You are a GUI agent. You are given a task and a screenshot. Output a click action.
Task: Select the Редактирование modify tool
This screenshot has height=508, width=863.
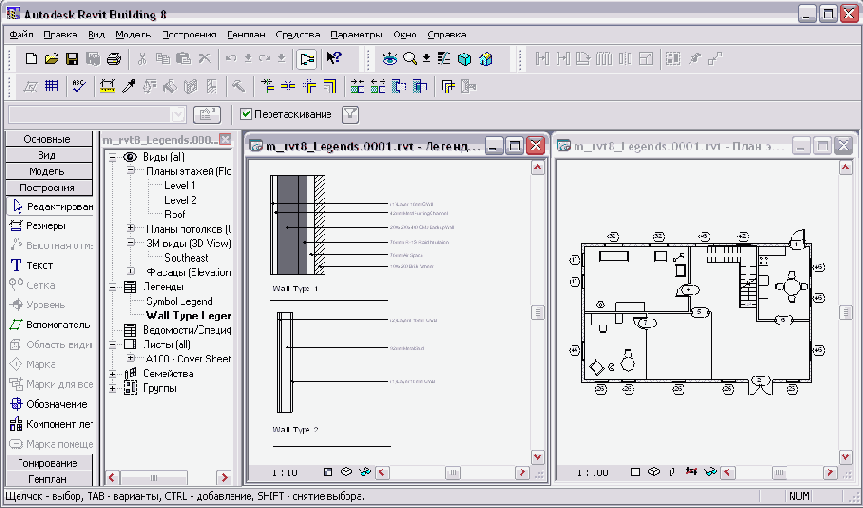click(51, 206)
